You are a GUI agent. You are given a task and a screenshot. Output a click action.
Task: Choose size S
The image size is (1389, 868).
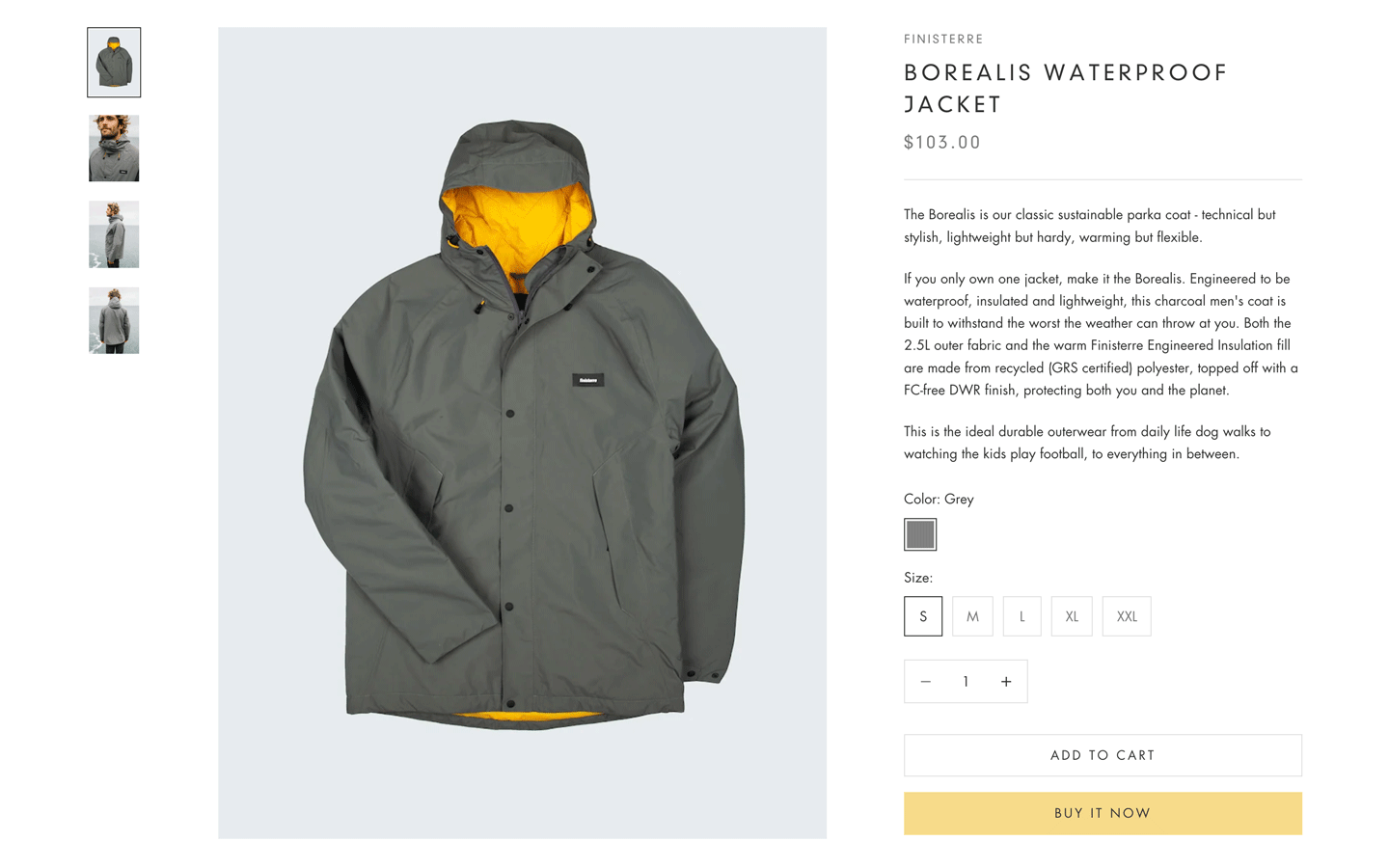[923, 616]
